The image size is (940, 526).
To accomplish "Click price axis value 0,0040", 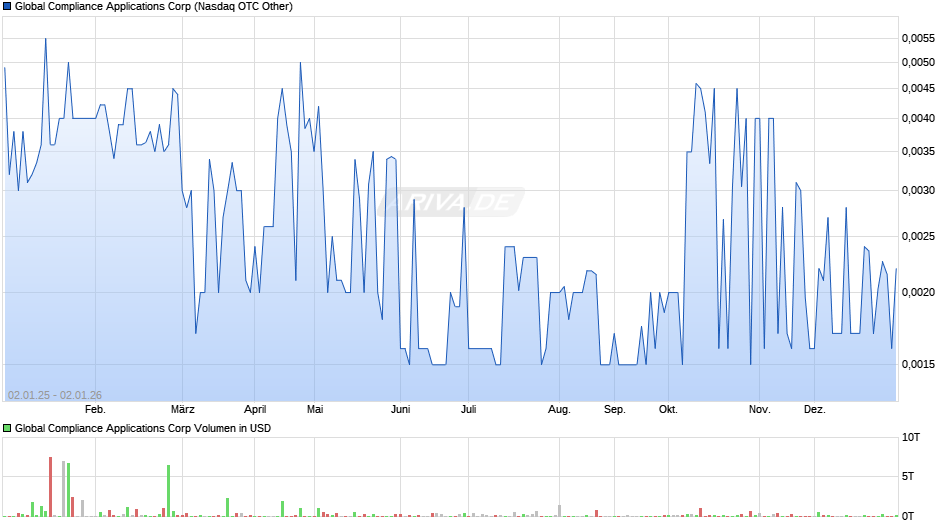I will [x=918, y=118].
